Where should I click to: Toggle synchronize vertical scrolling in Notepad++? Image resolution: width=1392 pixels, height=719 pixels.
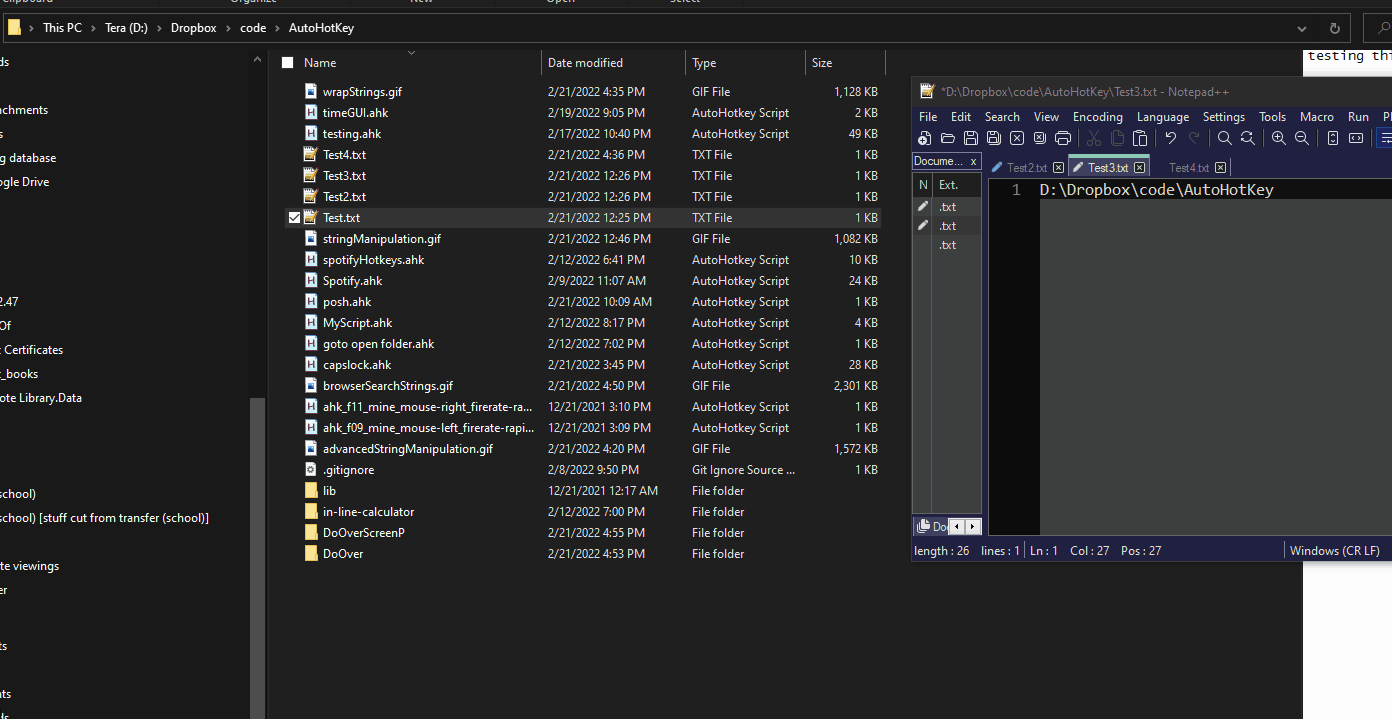(1333, 139)
